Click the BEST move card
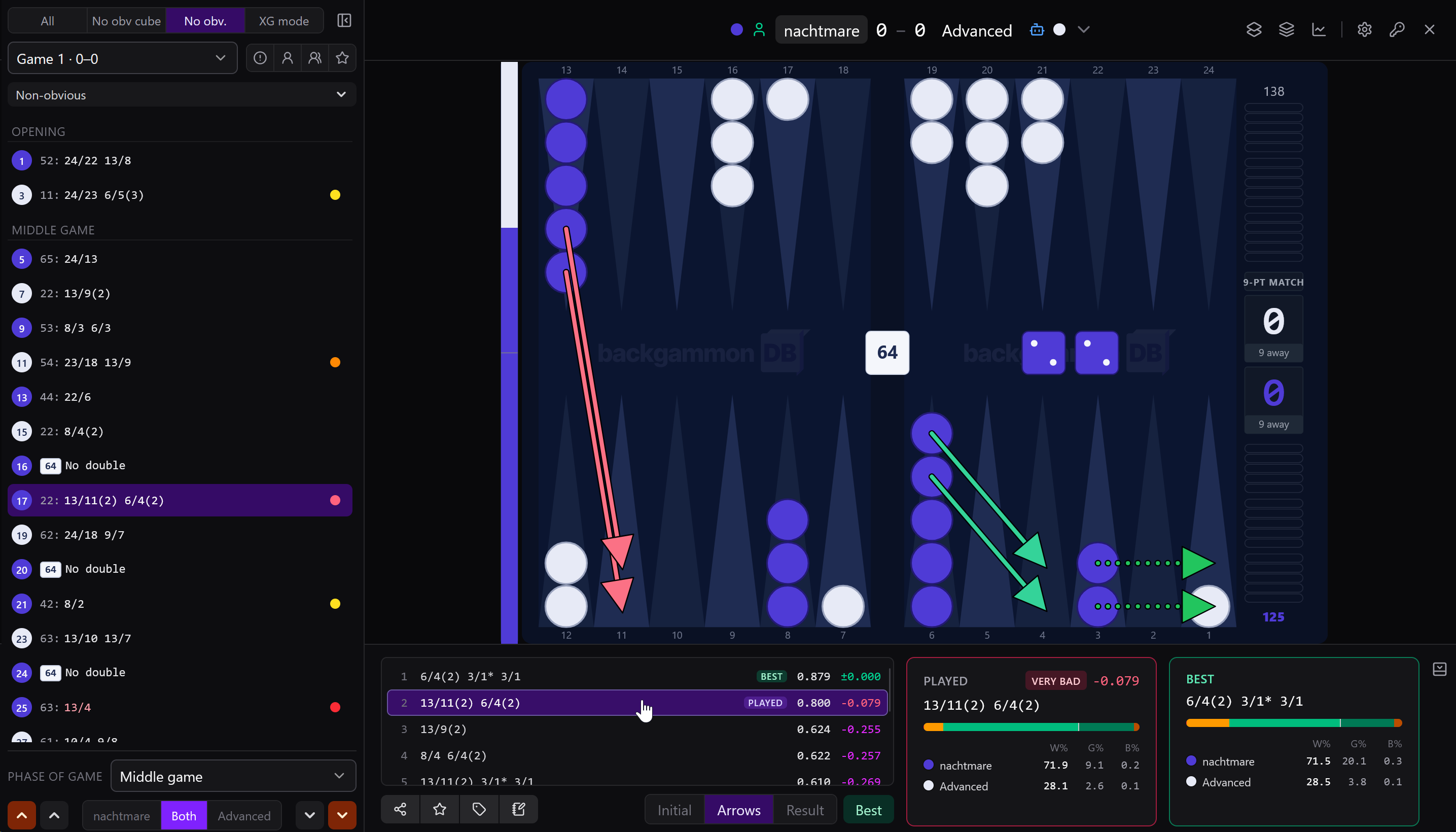The image size is (1456, 832). coord(1294,741)
